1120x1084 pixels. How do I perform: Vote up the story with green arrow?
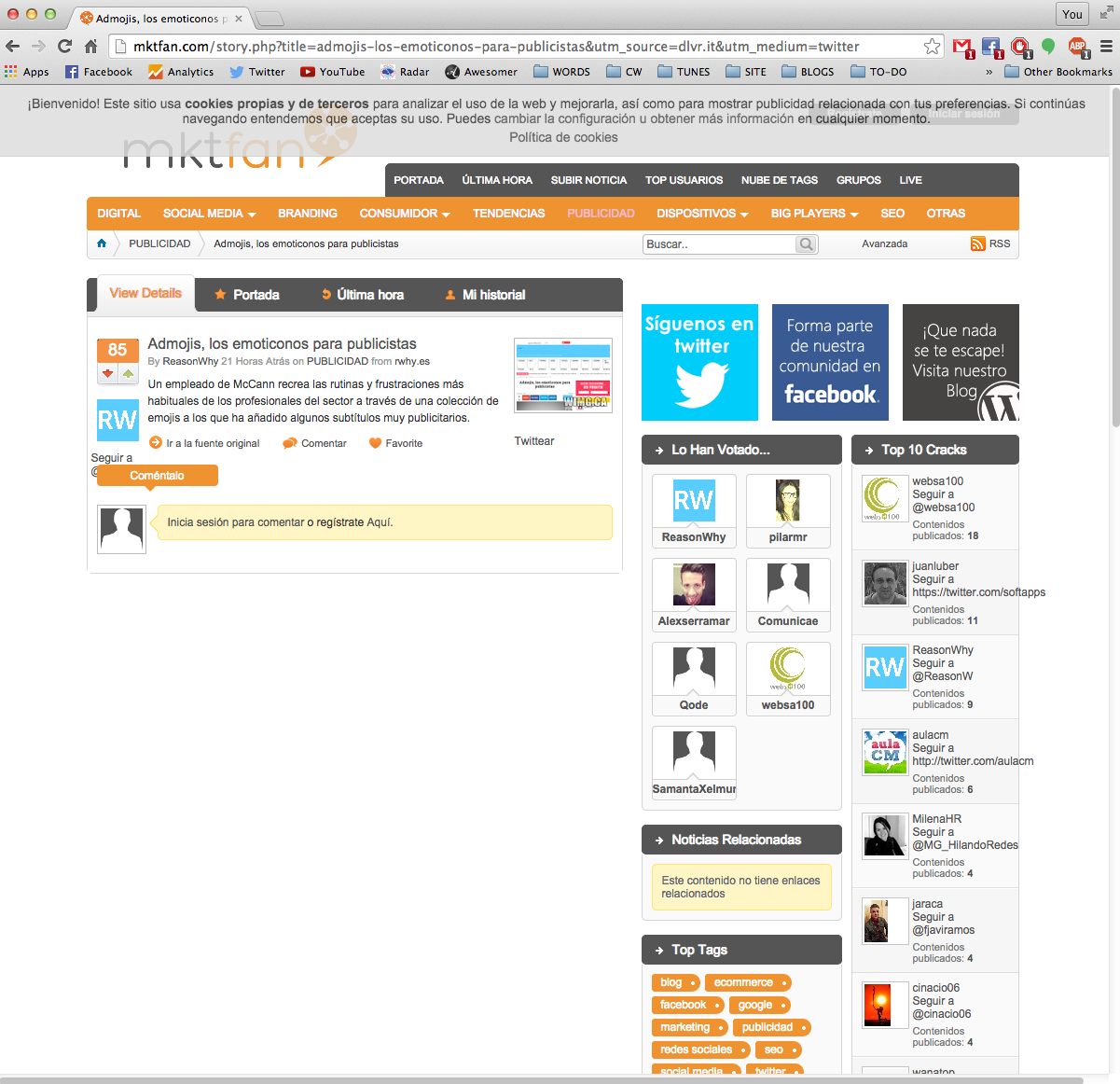pyautogui.click(x=128, y=374)
